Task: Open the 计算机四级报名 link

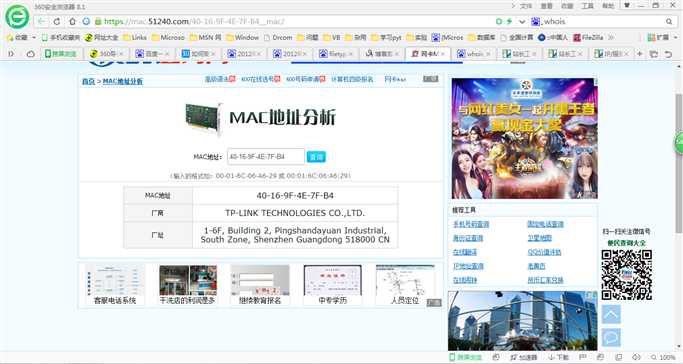Action: click(352, 79)
